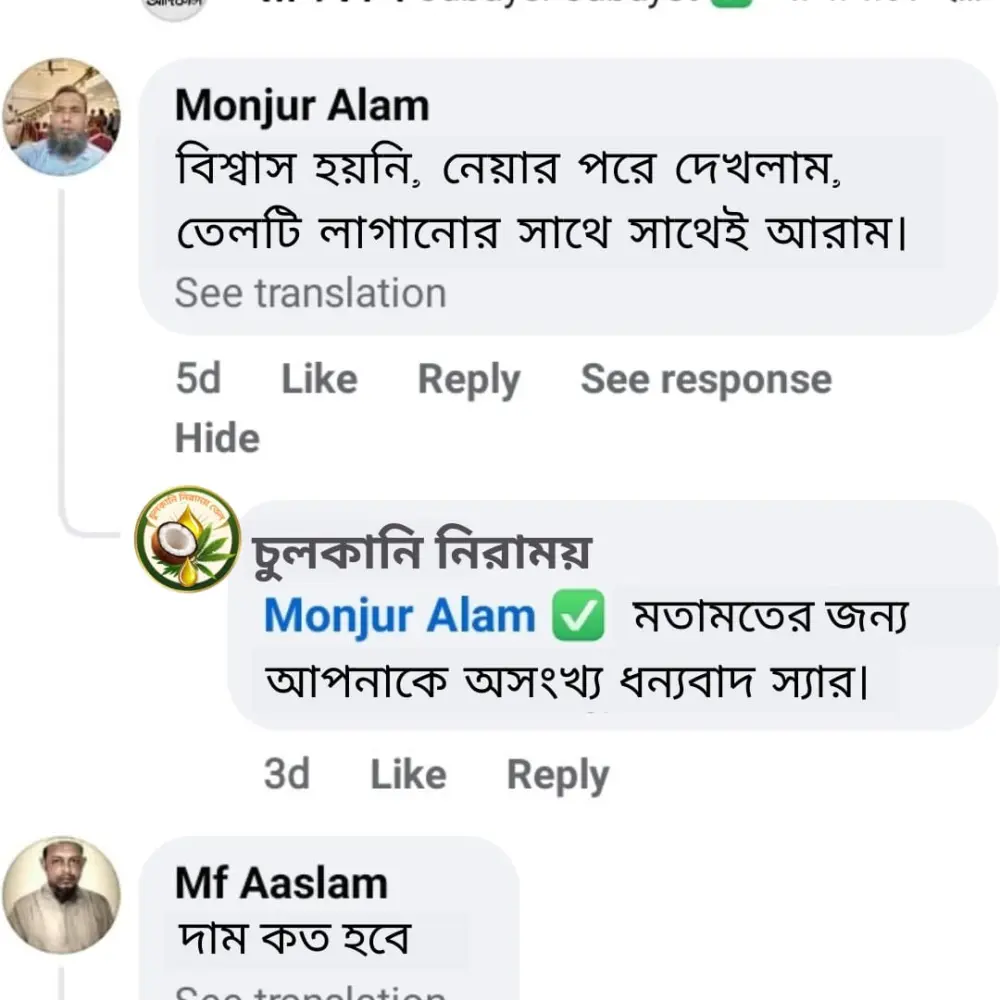This screenshot has height=1000, width=1000.
Task: Like the চুলকানি নিরাময় reply
Action: (408, 775)
